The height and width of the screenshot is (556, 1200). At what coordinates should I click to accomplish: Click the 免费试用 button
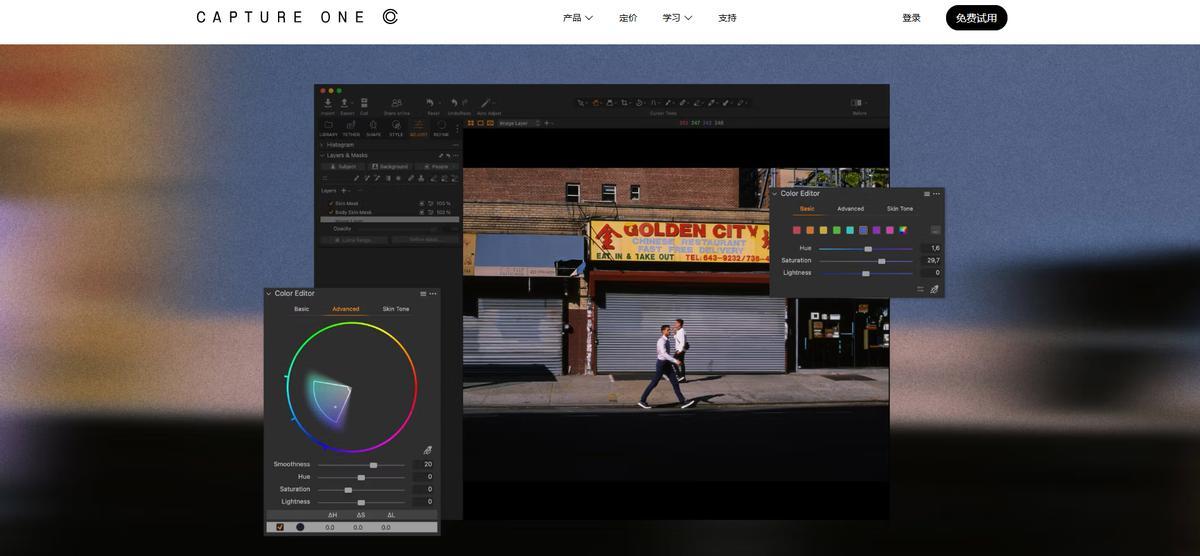(975, 18)
